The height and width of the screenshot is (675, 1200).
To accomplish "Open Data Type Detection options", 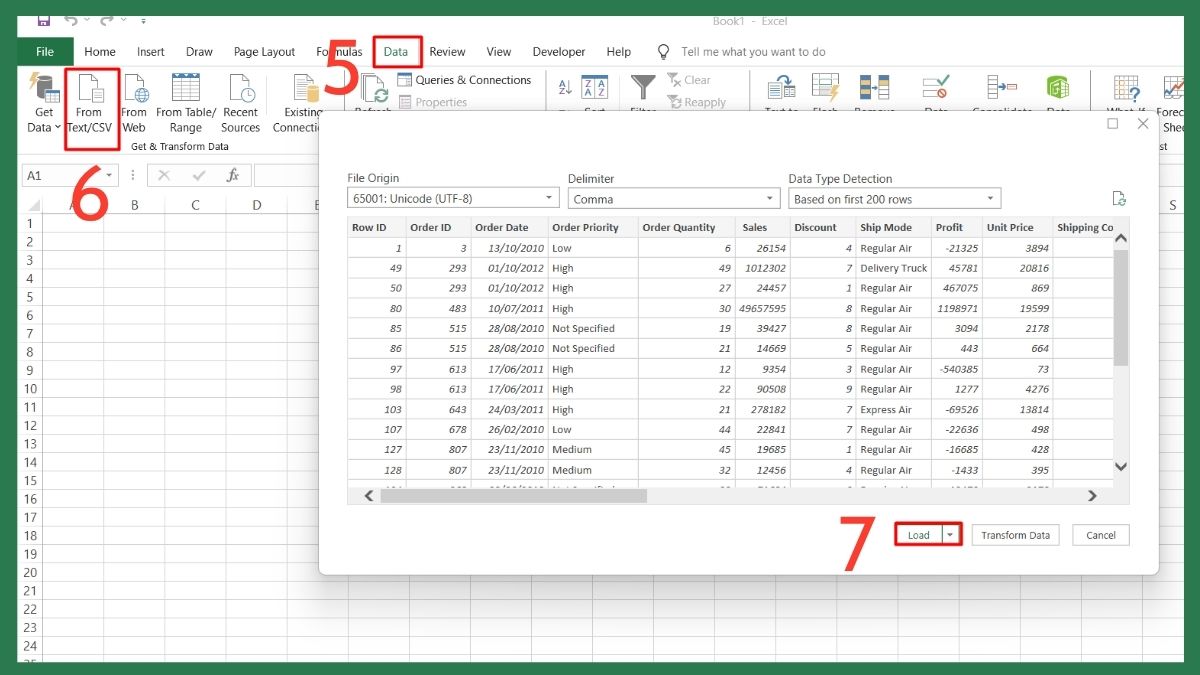I will coord(895,197).
